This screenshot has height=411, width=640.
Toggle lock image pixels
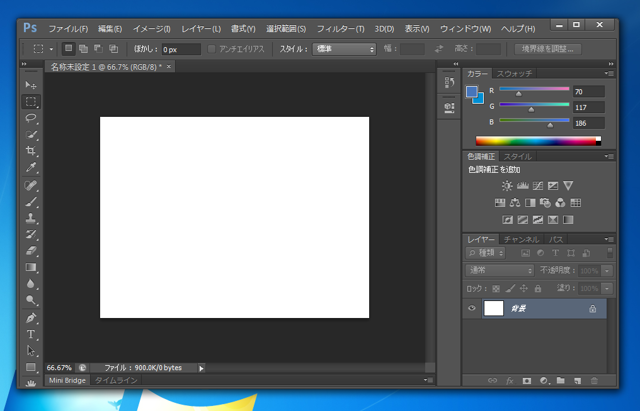click(x=510, y=289)
